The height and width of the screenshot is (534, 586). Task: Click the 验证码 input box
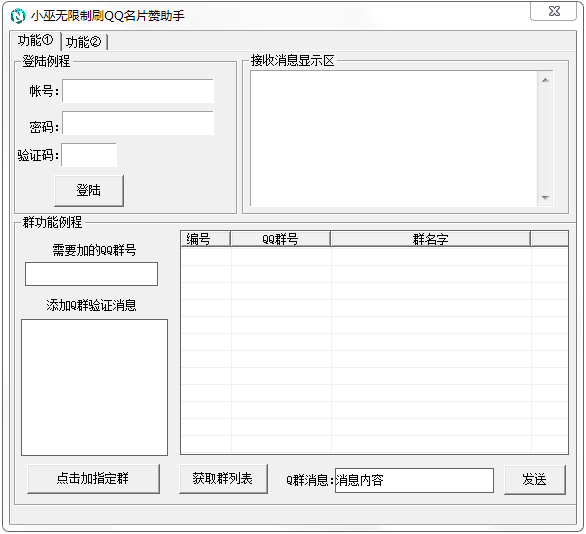[89, 155]
